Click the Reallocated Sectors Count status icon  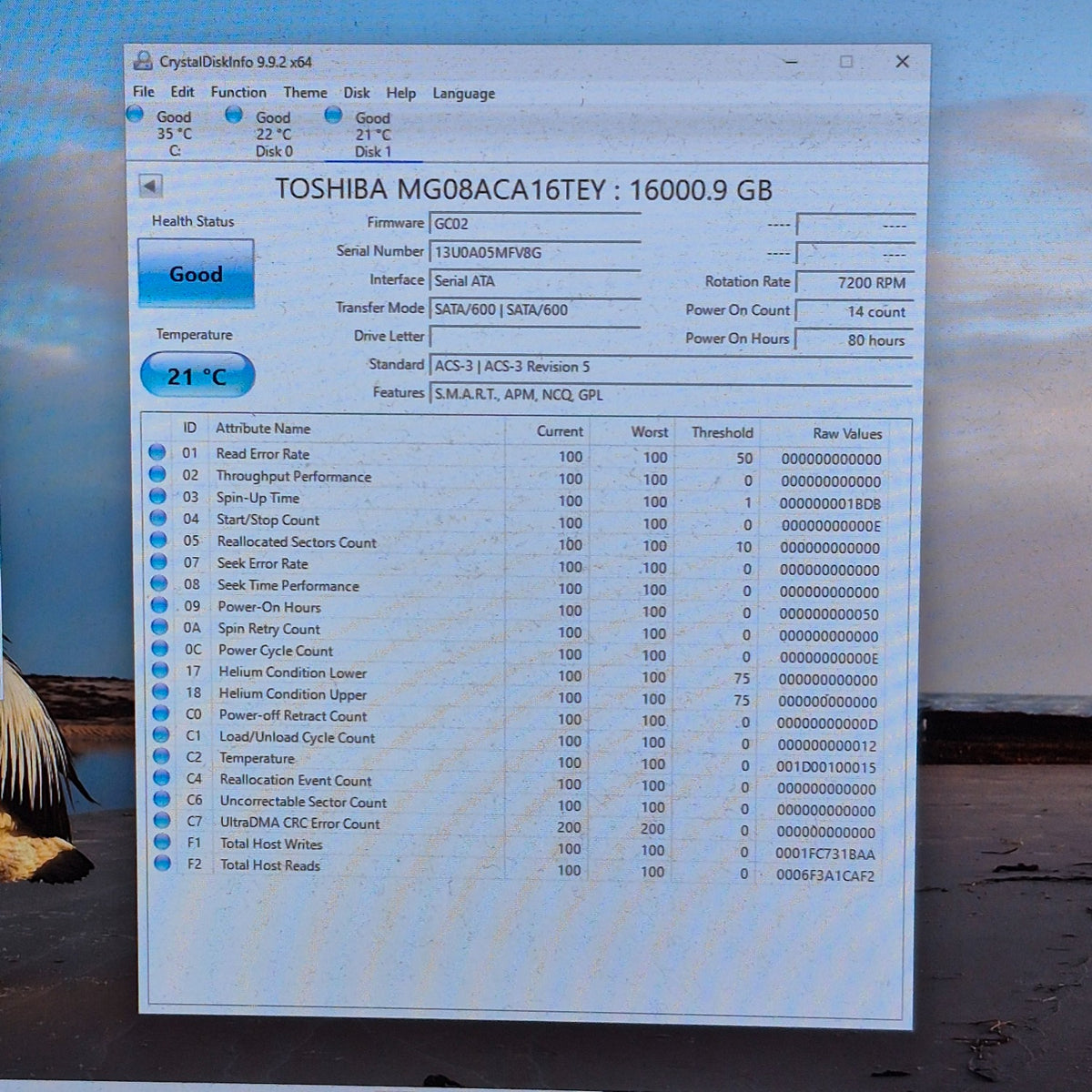[x=158, y=540]
